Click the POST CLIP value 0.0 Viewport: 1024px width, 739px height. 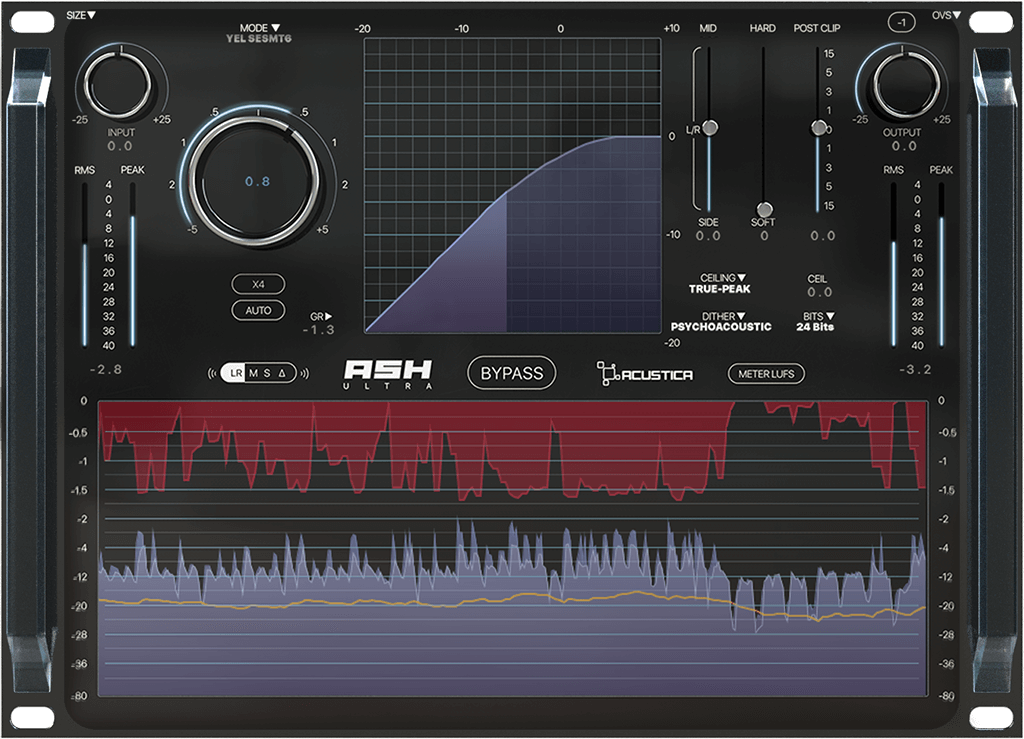point(822,236)
